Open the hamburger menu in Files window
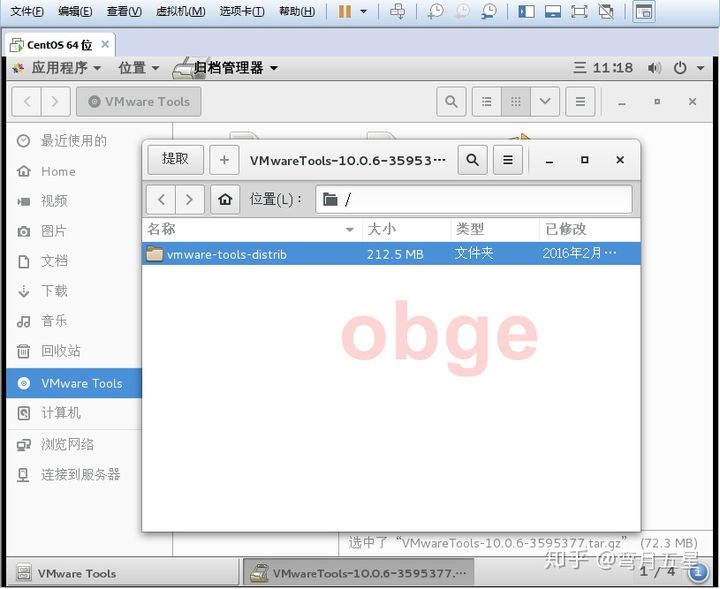 [x=580, y=101]
